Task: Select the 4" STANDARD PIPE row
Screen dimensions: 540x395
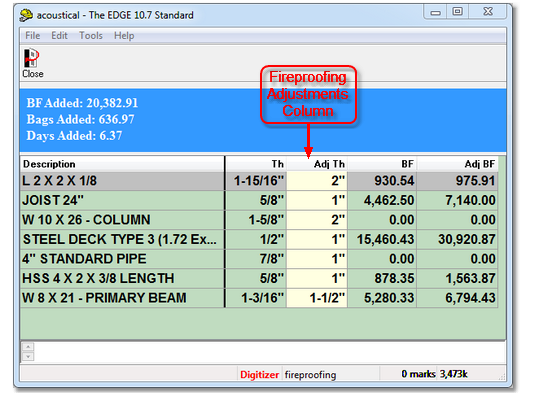Action: (x=259, y=259)
